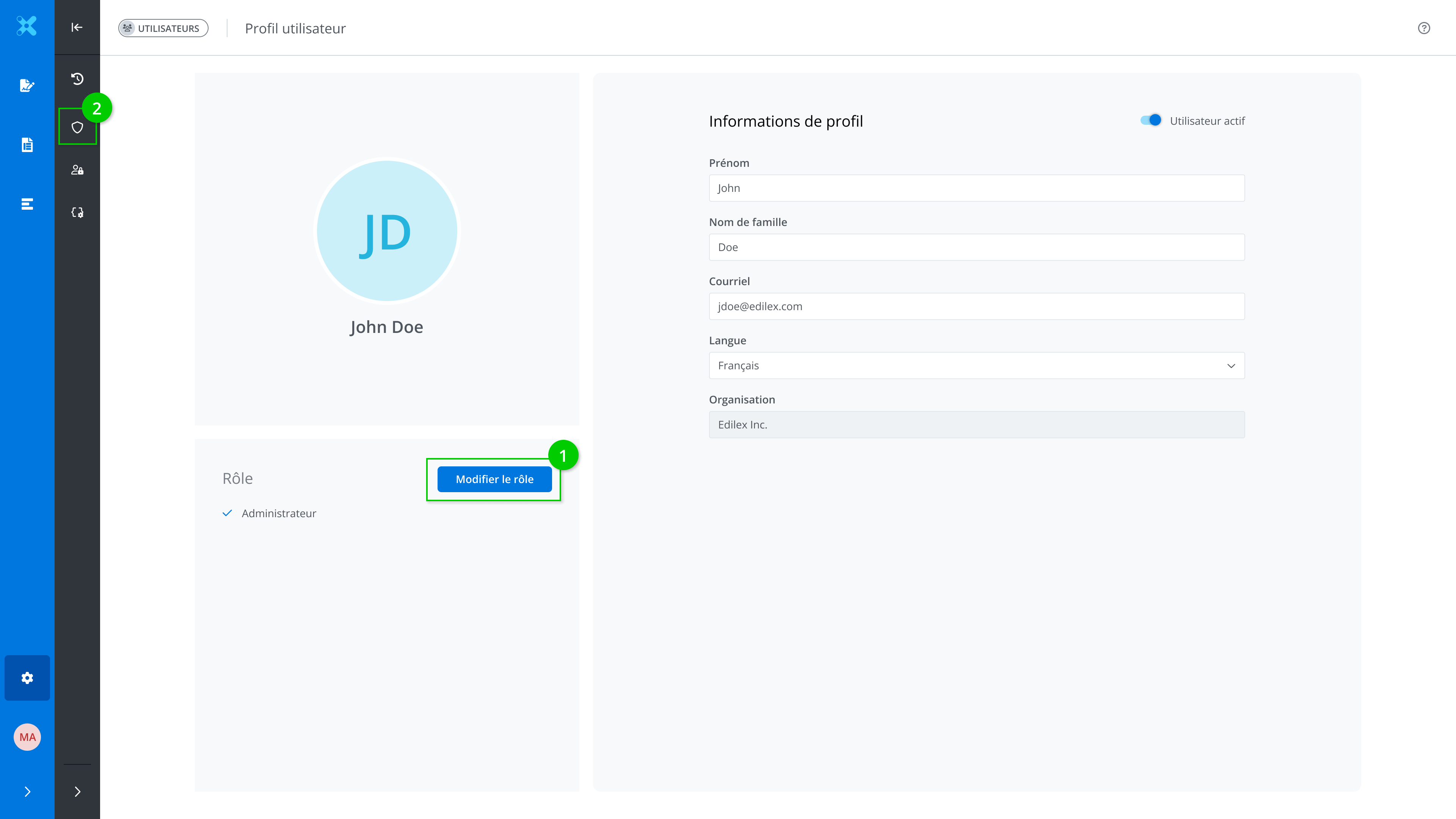
Task: Click the Modifier le rôle button
Action: 494,479
